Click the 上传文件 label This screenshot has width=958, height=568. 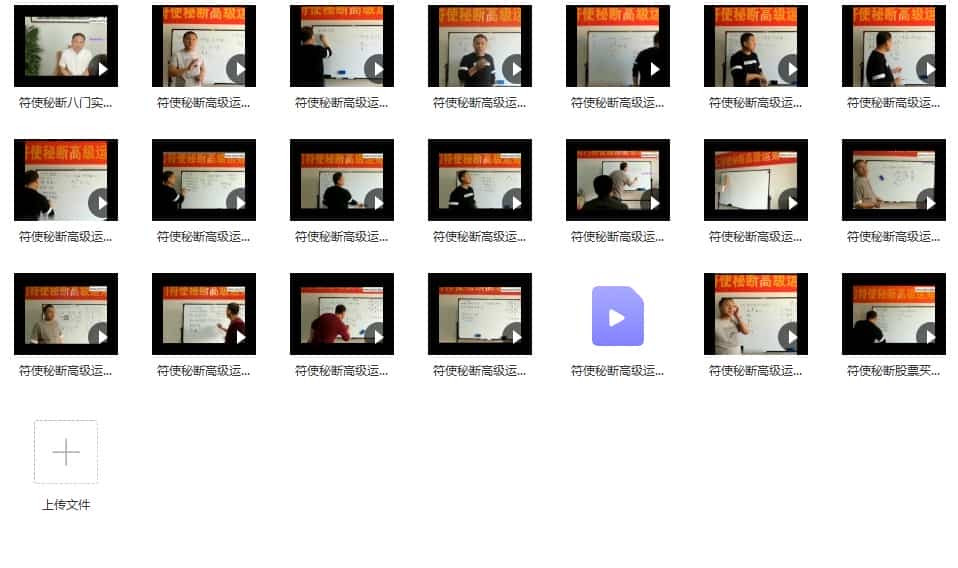click(x=66, y=505)
